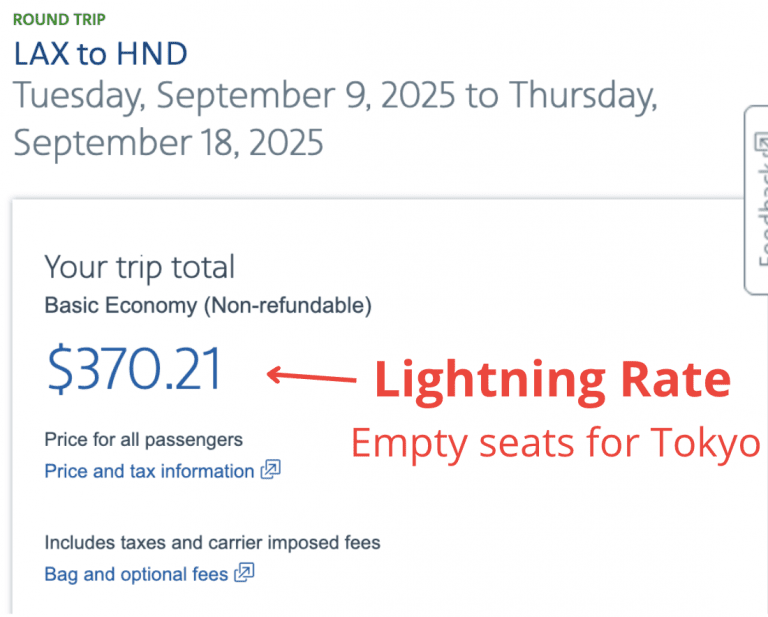Open the Bag and optional fees link
The image size is (768, 617).
point(136,574)
